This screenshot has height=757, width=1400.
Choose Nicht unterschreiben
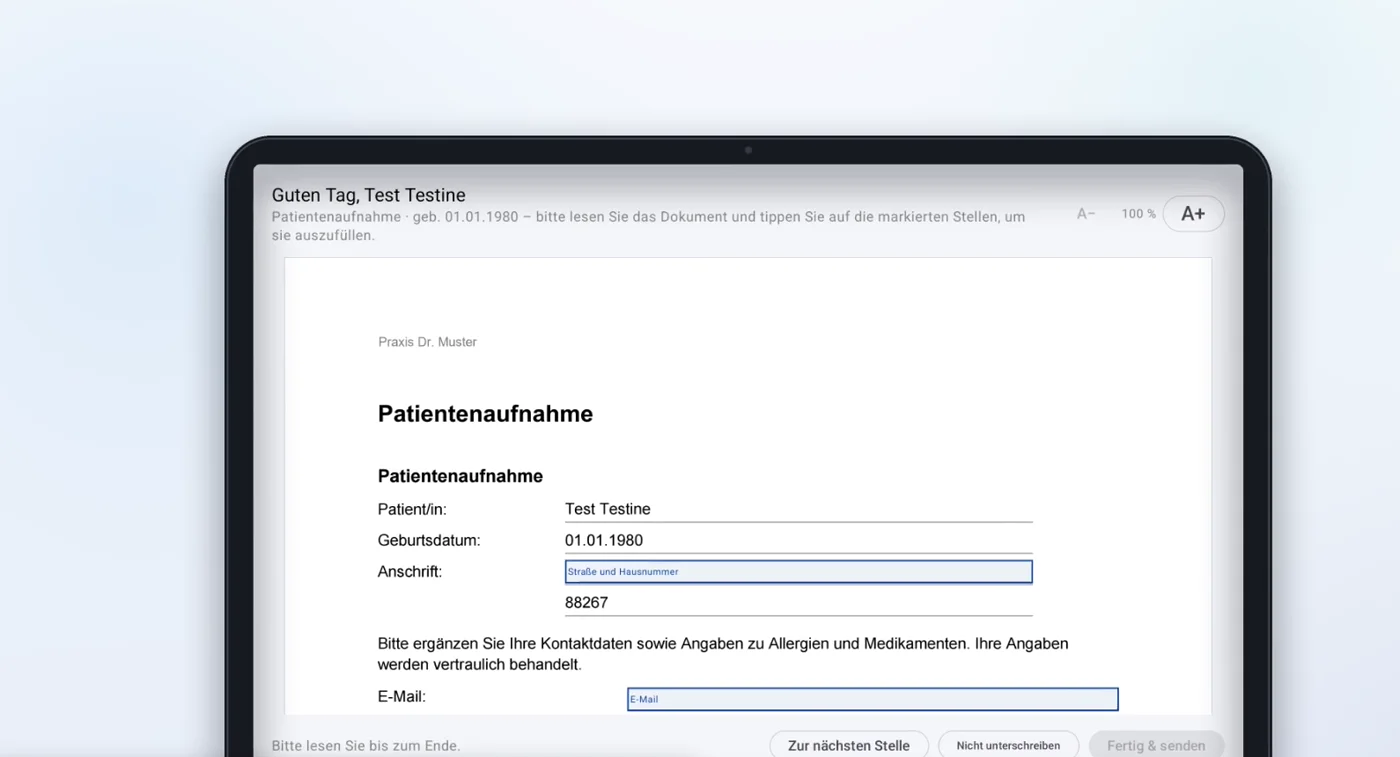[1008, 745]
